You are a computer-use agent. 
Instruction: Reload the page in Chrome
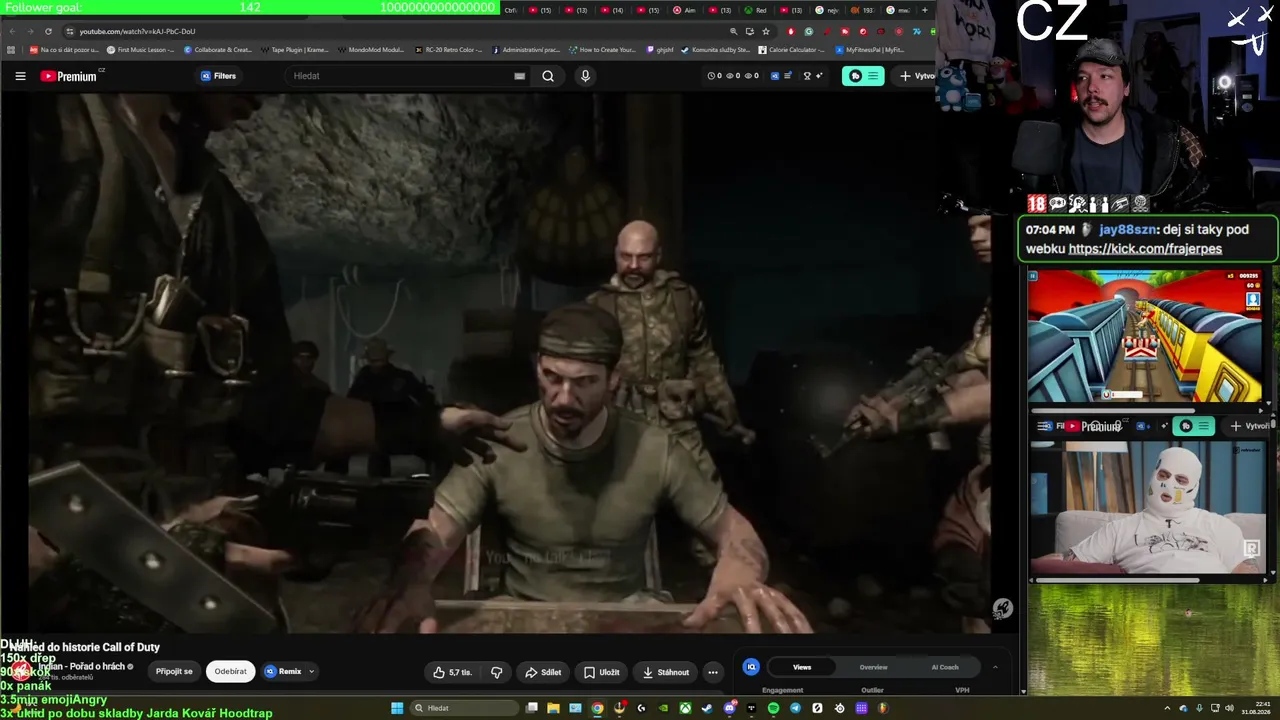pos(48,31)
